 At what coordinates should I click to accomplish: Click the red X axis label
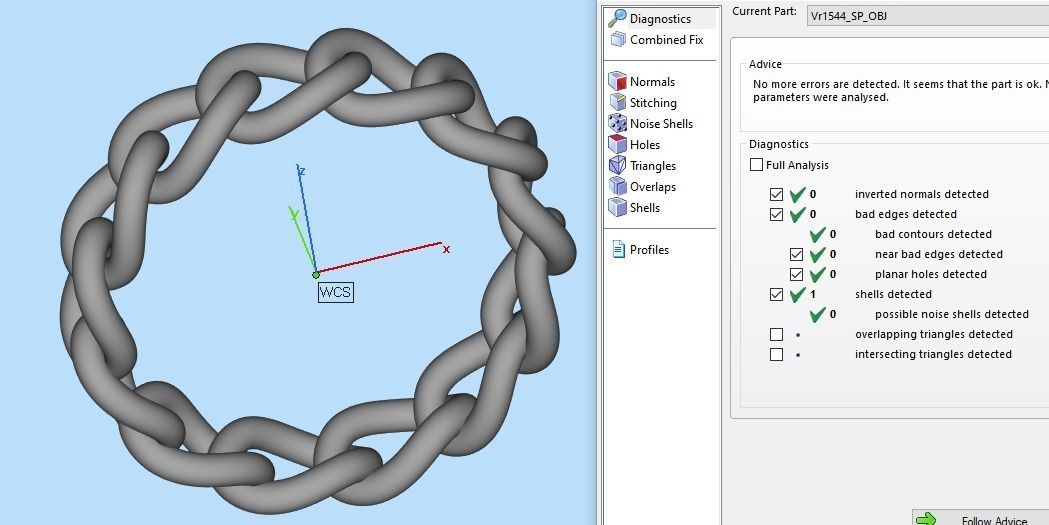click(446, 249)
